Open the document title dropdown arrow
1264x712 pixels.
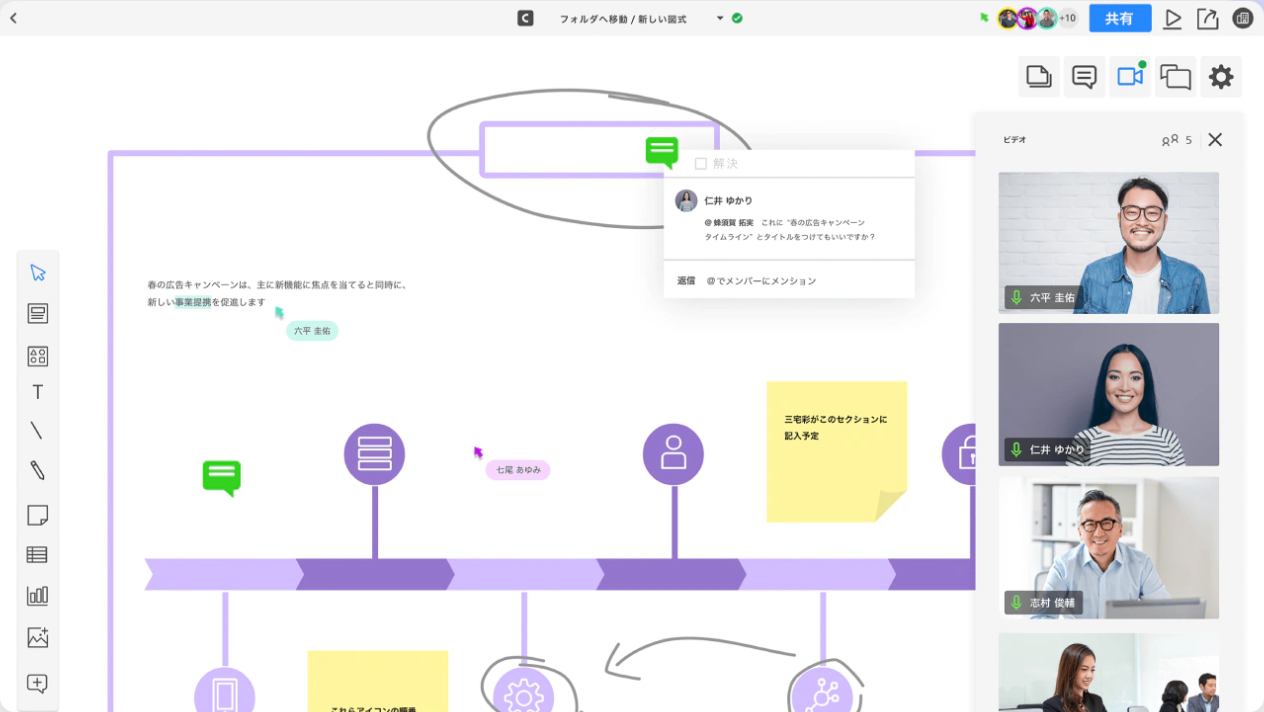pyautogui.click(x=719, y=18)
